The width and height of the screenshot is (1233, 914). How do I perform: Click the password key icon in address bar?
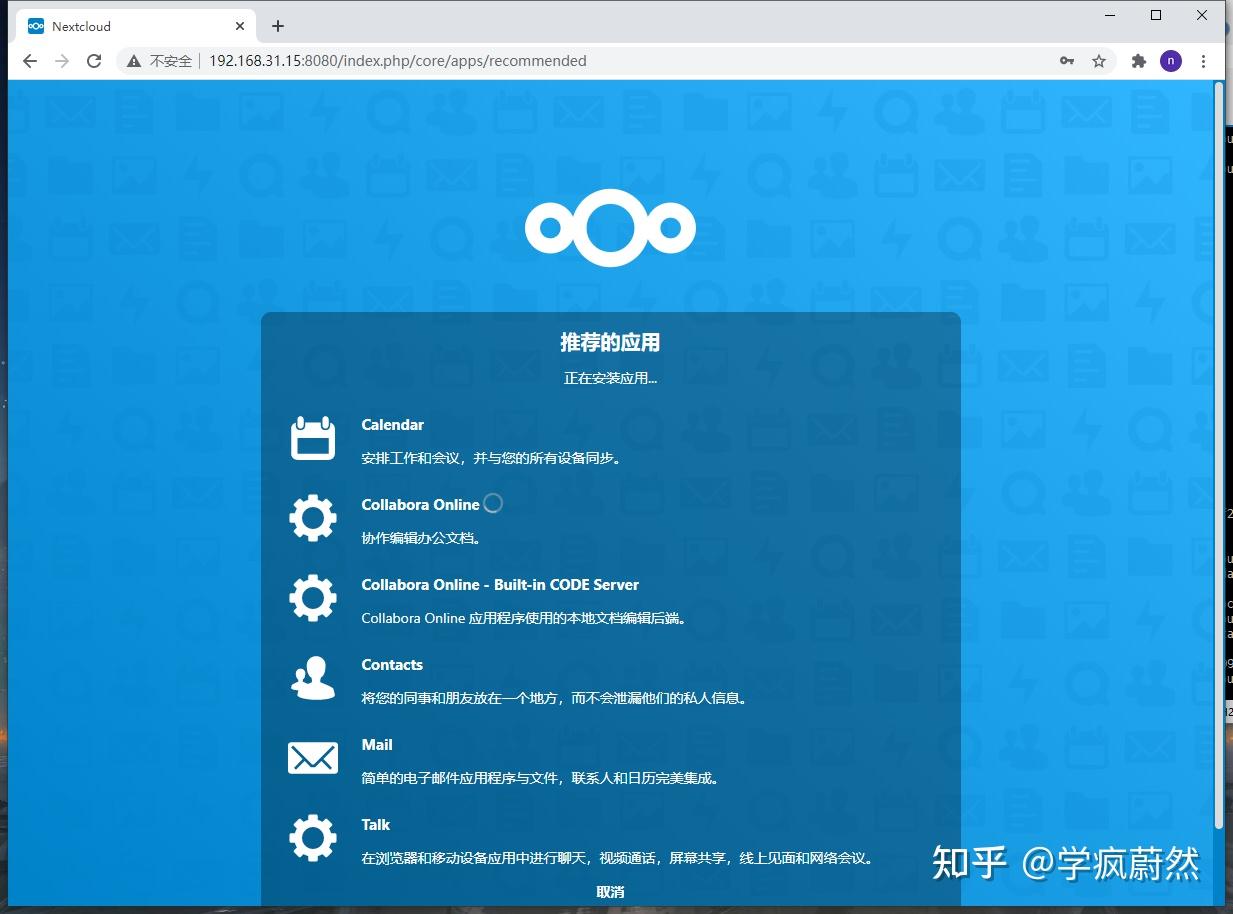pos(1067,61)
